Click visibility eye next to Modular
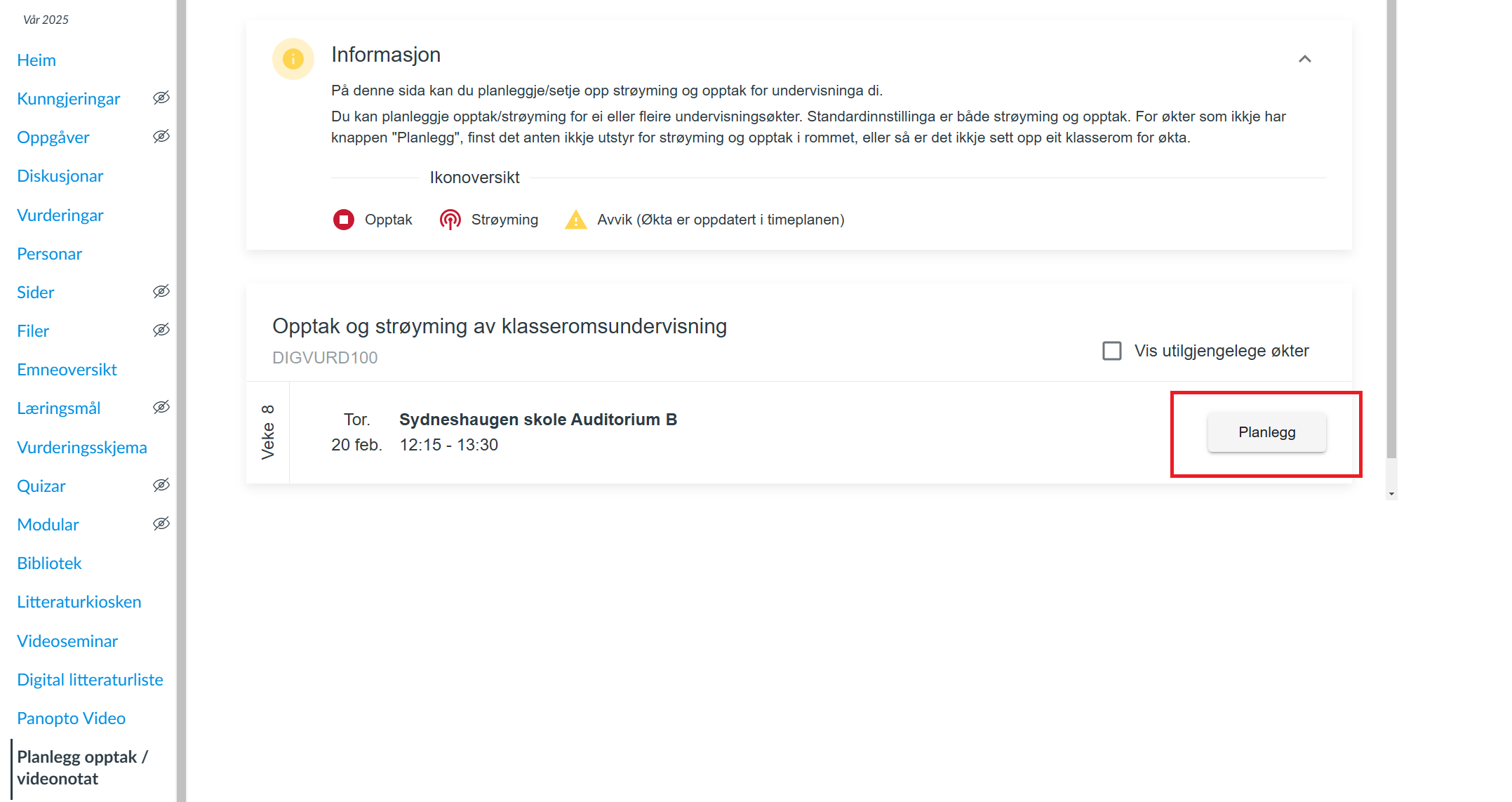Image resolution: width=1512 pixels, height=802 pixels. (161, 524)
